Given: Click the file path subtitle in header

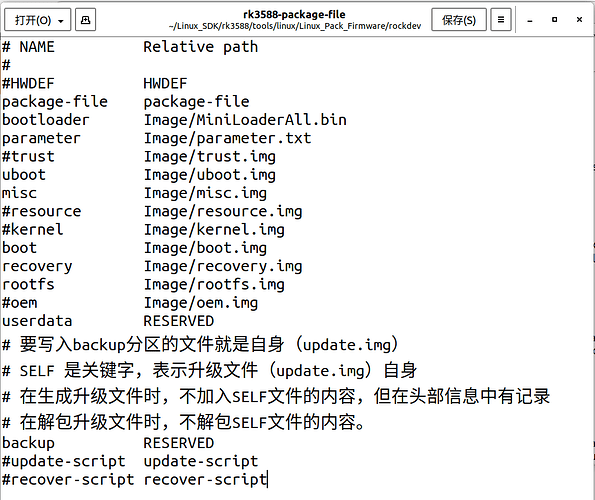Looking at the screenshot, I should pyautogui.click(x=295, y=26).
